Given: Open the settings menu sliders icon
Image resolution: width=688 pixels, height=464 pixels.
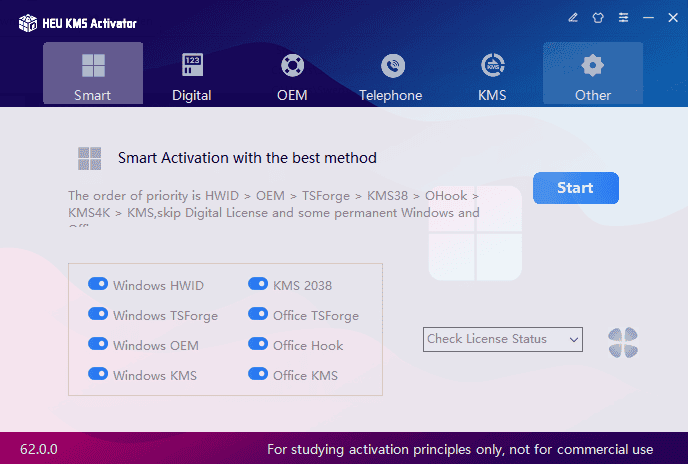Looking at the screenshot, I should 624,18.
